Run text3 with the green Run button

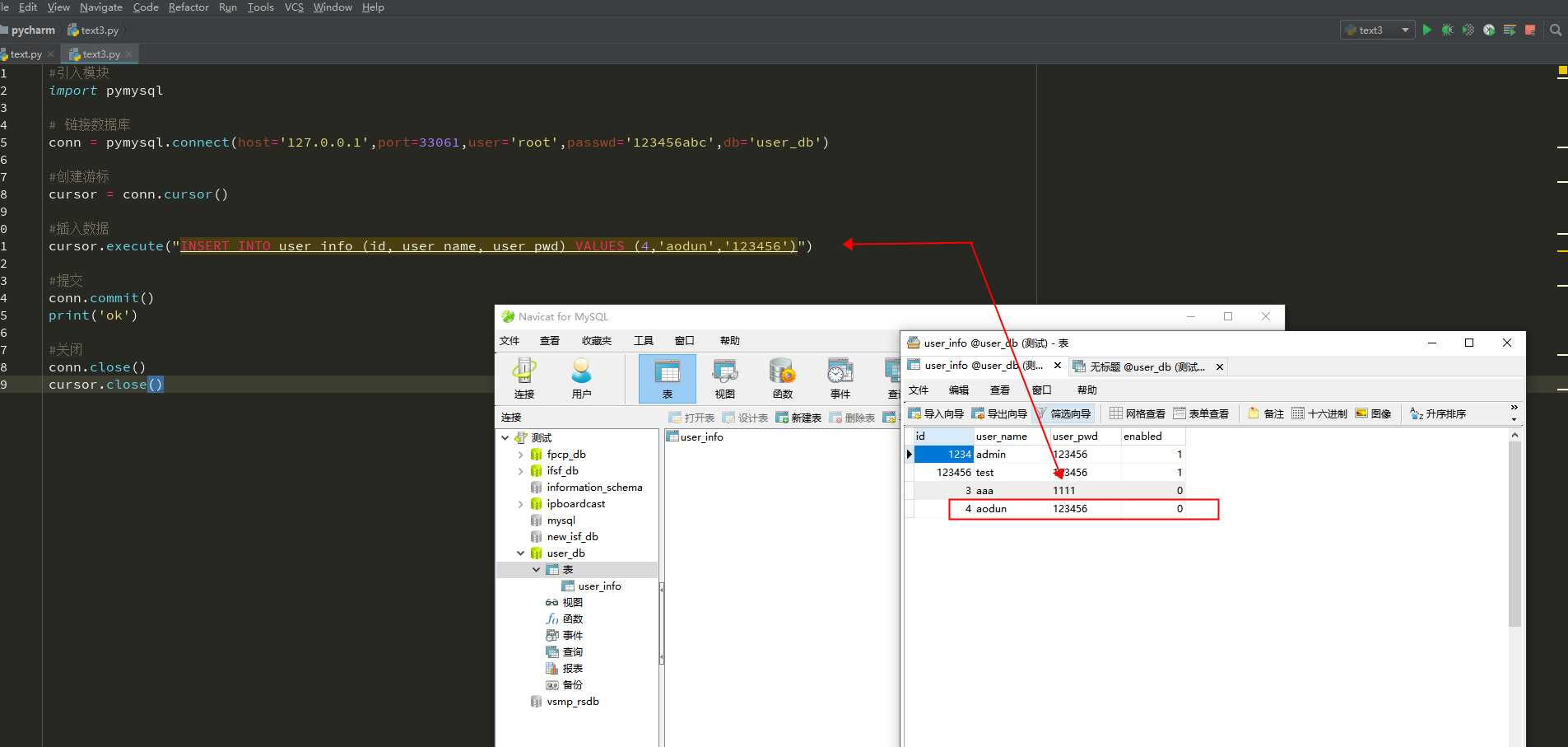pyautogui.click(x=1427, y=30)
